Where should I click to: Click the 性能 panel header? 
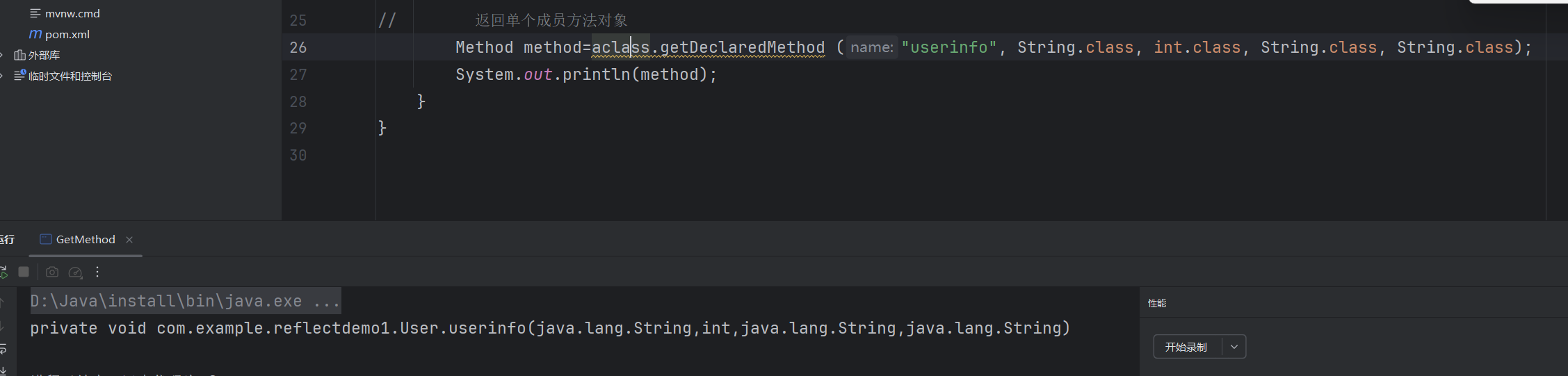coord(1157,303)
